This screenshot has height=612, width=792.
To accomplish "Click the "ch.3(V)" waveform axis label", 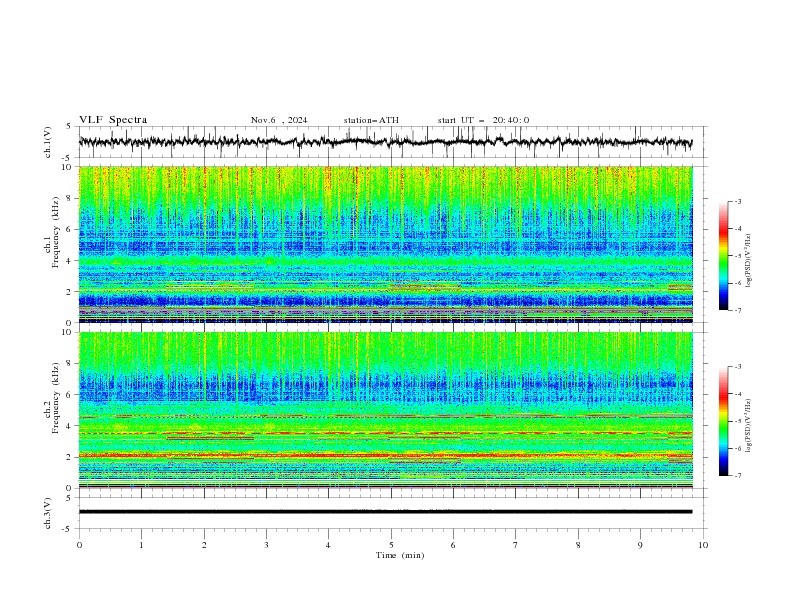I will point(48,513).
